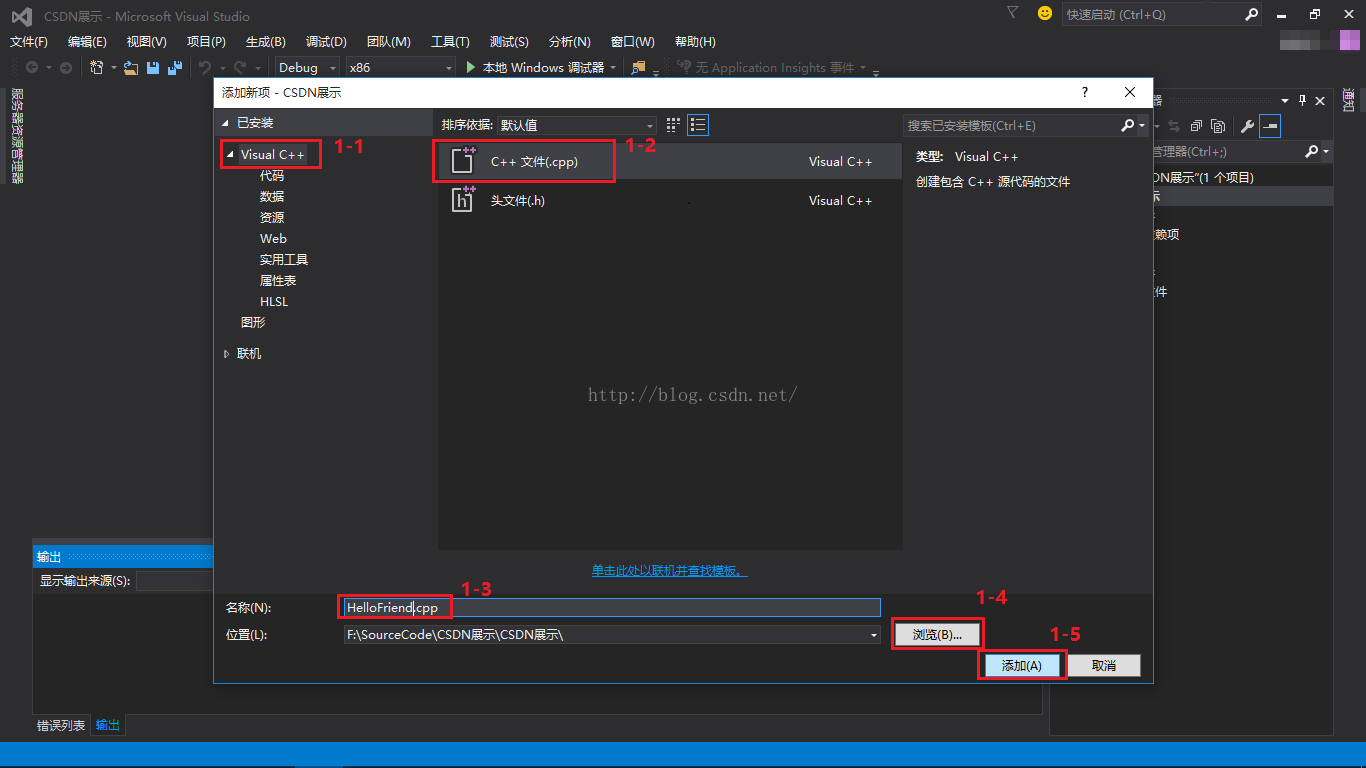Click the new project toolbar icon

click(97, 68)
